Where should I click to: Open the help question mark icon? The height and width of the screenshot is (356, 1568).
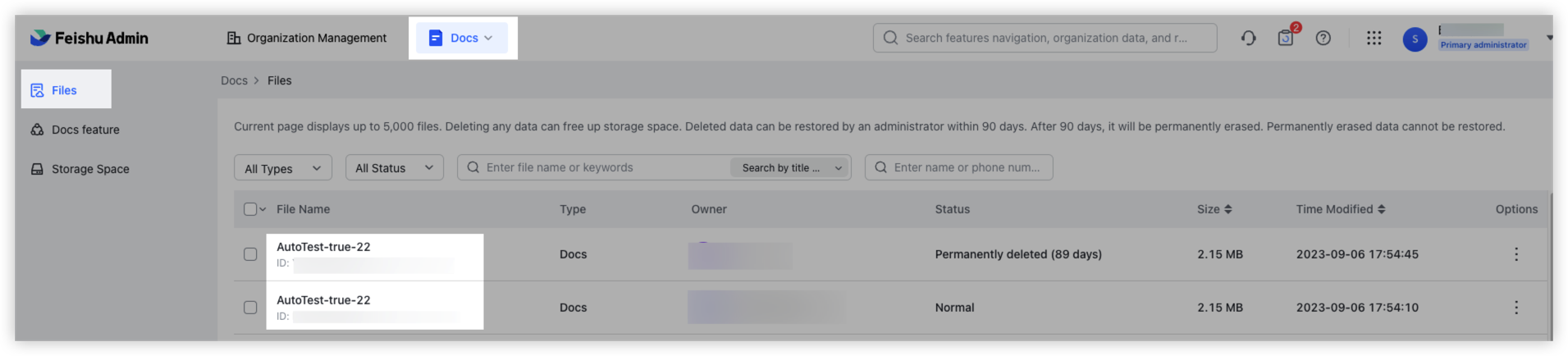1323,38
